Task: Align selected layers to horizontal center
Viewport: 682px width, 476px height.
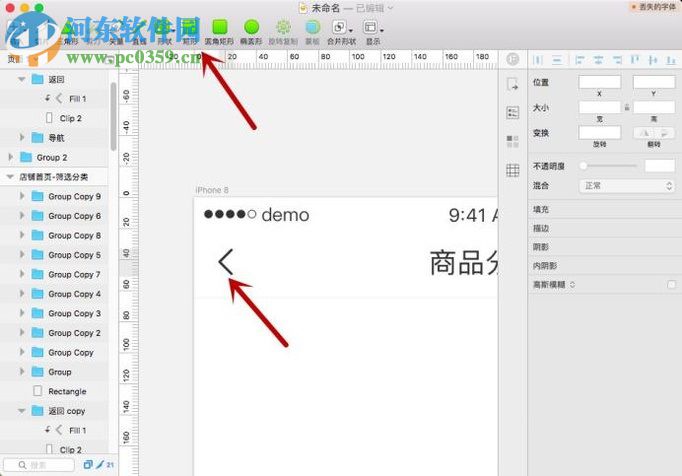Action: pyautogui.click(x=598, y=60)
